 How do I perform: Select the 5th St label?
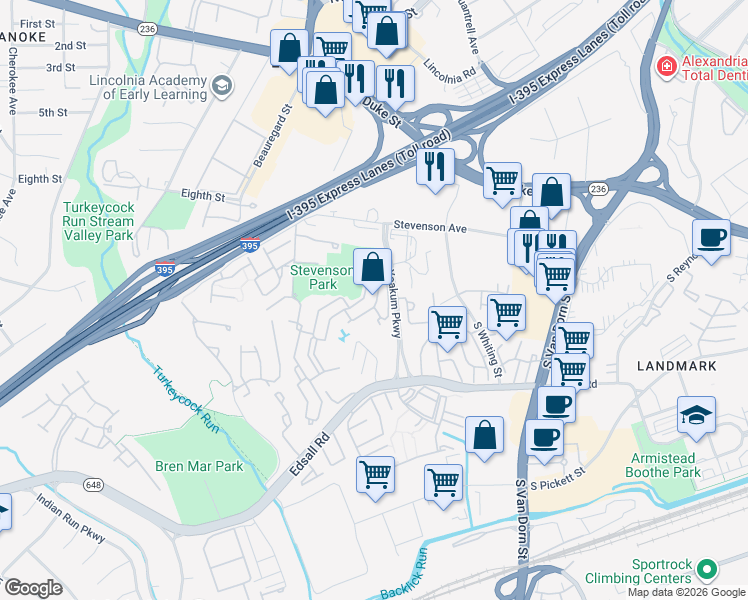53,113
